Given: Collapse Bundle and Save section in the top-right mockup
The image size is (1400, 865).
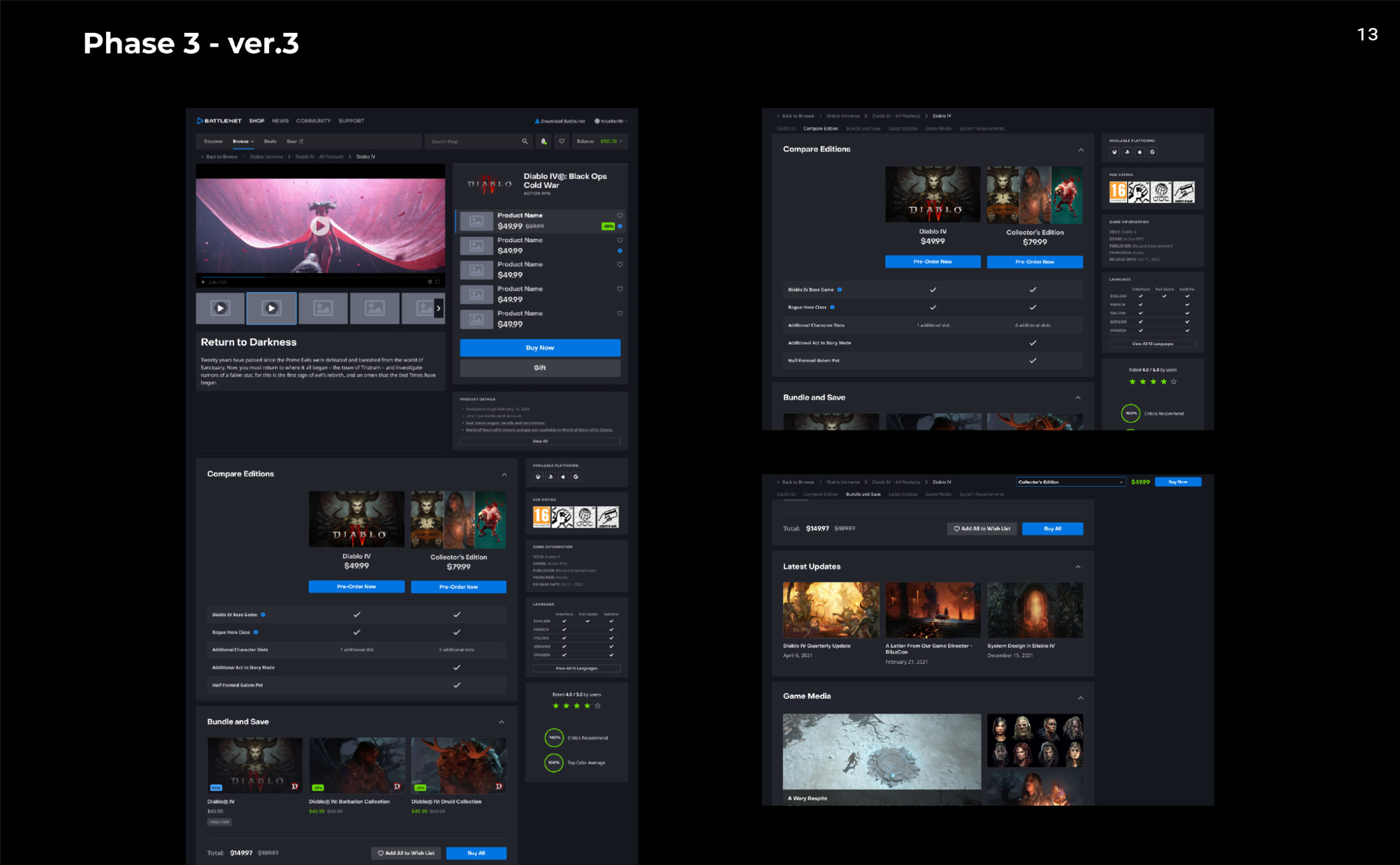Looking at the screenshot, I should [x=1078, y=398].
